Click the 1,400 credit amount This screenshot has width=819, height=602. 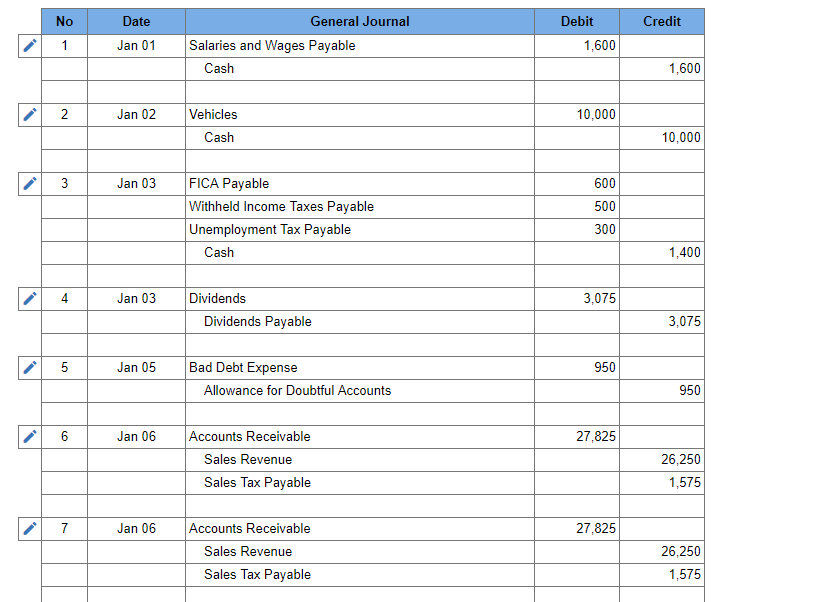coord(662,253)
